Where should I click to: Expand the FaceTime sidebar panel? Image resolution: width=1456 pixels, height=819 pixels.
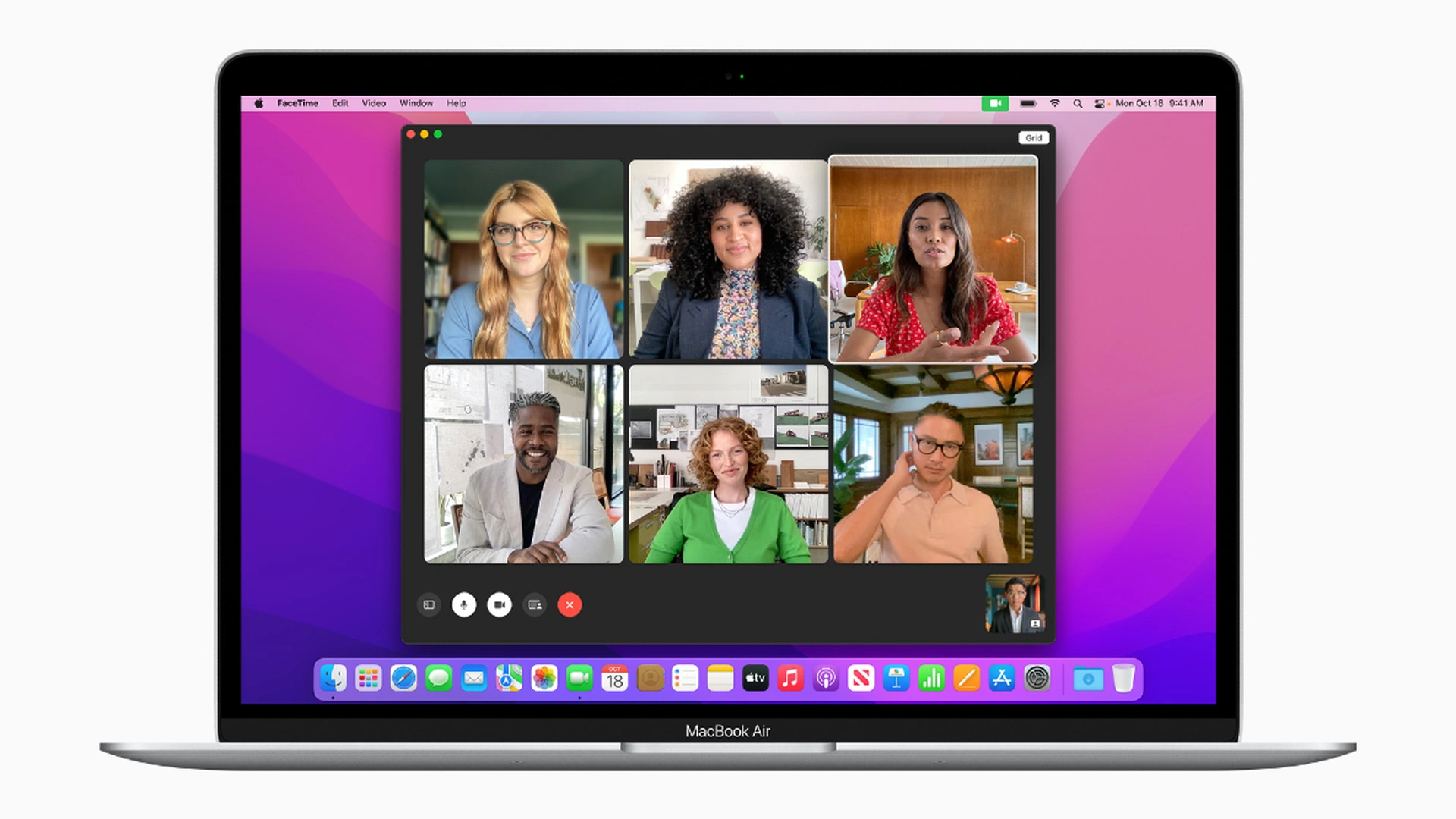coord(428,605)
